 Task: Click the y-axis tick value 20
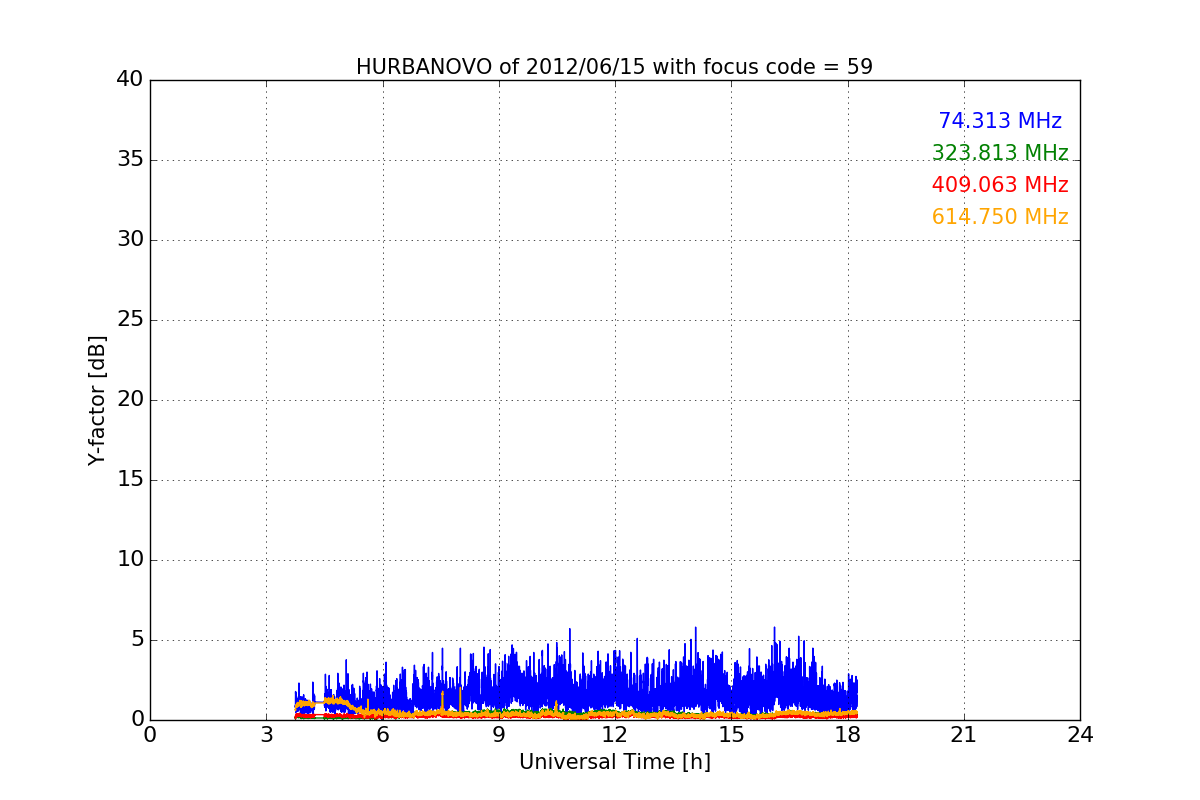[130, 400]
